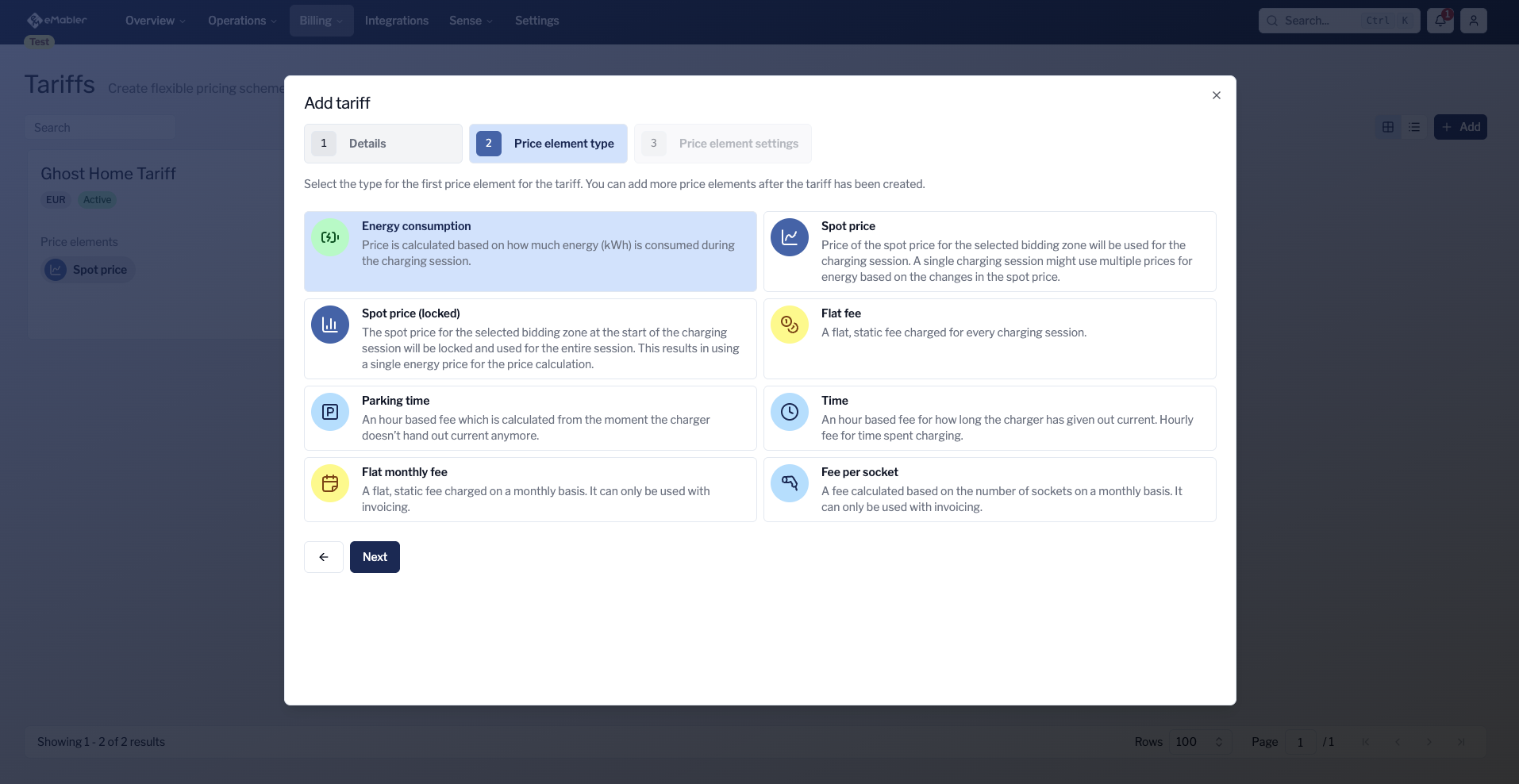Click the Fee per socket plug icon
Viewport: 1519px width, 784px height.
point(790,483)
